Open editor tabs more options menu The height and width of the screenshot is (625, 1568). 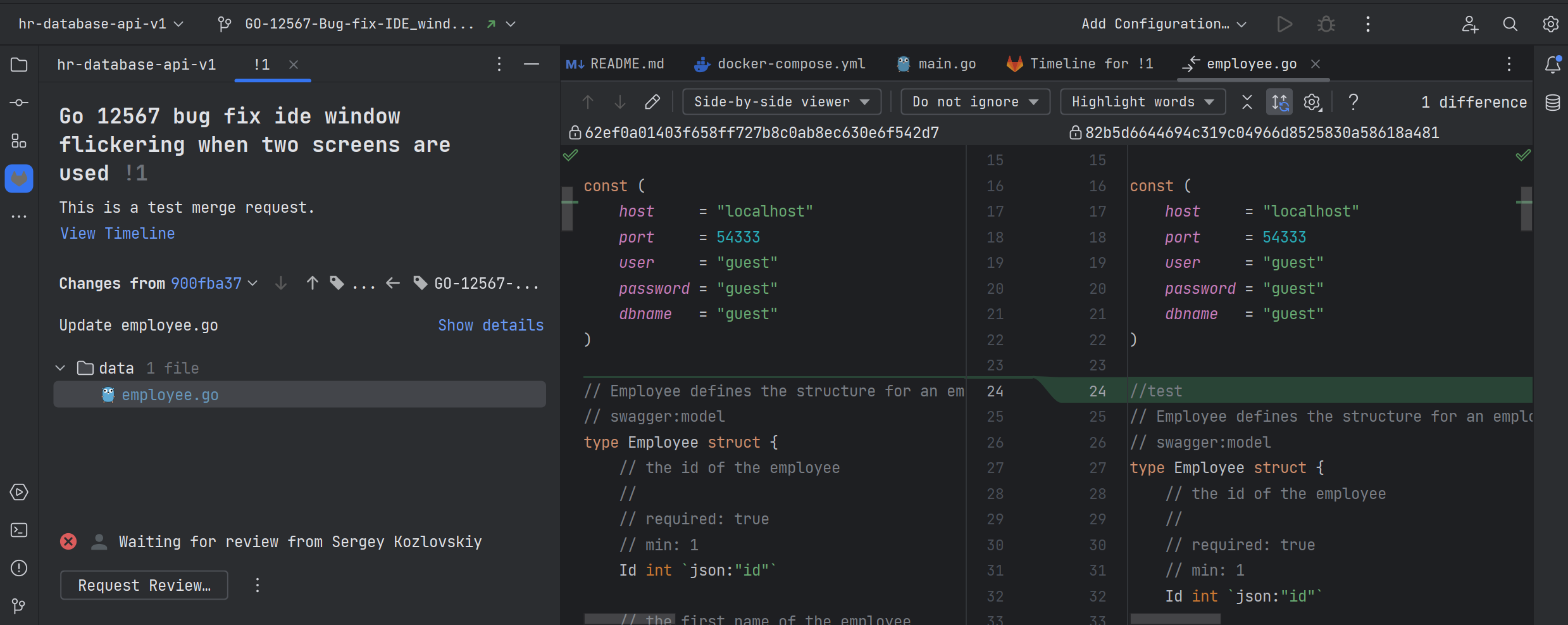coord(1509,64)
